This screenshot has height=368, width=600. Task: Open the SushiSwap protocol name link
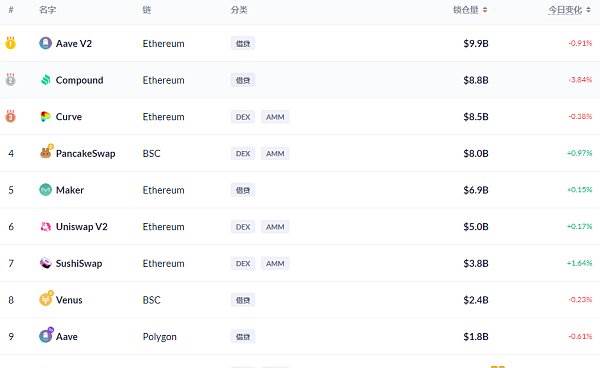click(79, 263)
